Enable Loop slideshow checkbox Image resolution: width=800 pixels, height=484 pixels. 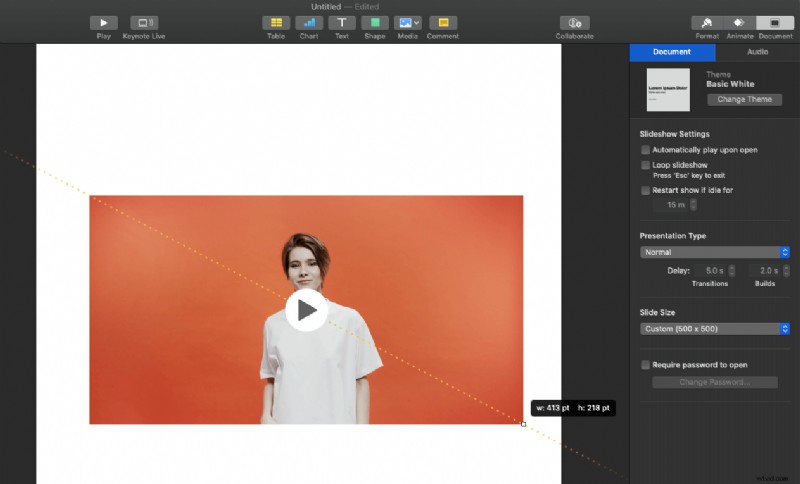point(645,165)
